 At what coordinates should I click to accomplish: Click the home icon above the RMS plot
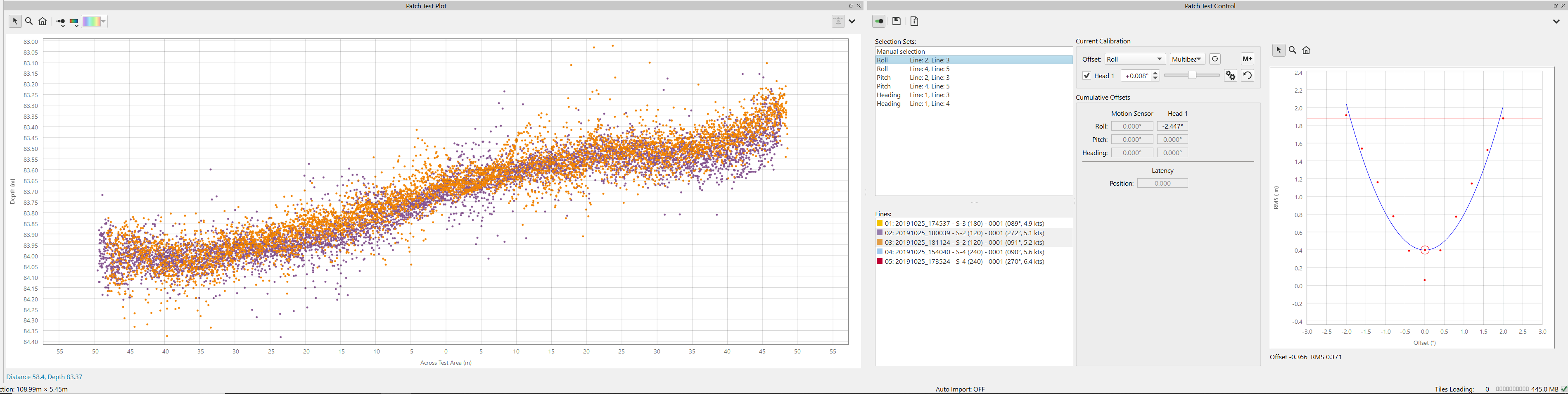point(1307,50)
